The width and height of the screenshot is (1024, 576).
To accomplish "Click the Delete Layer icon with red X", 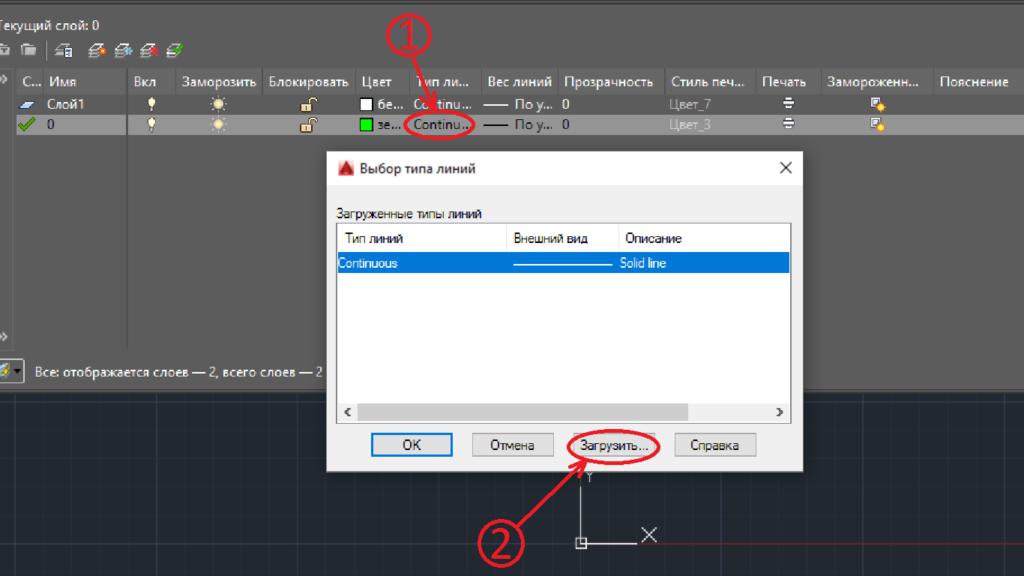I will (149, 50).
